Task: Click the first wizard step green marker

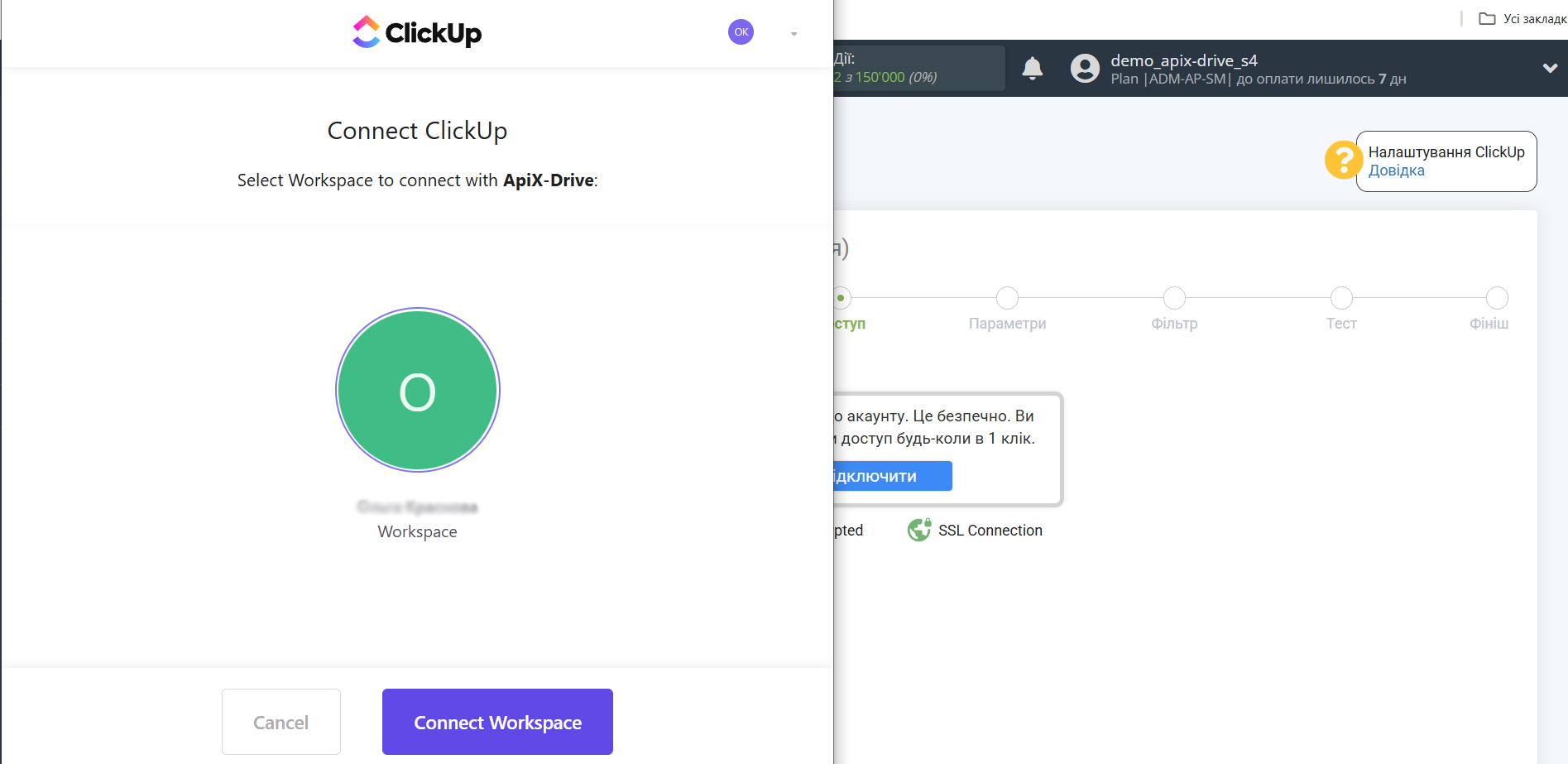Action: click(841, 298)
